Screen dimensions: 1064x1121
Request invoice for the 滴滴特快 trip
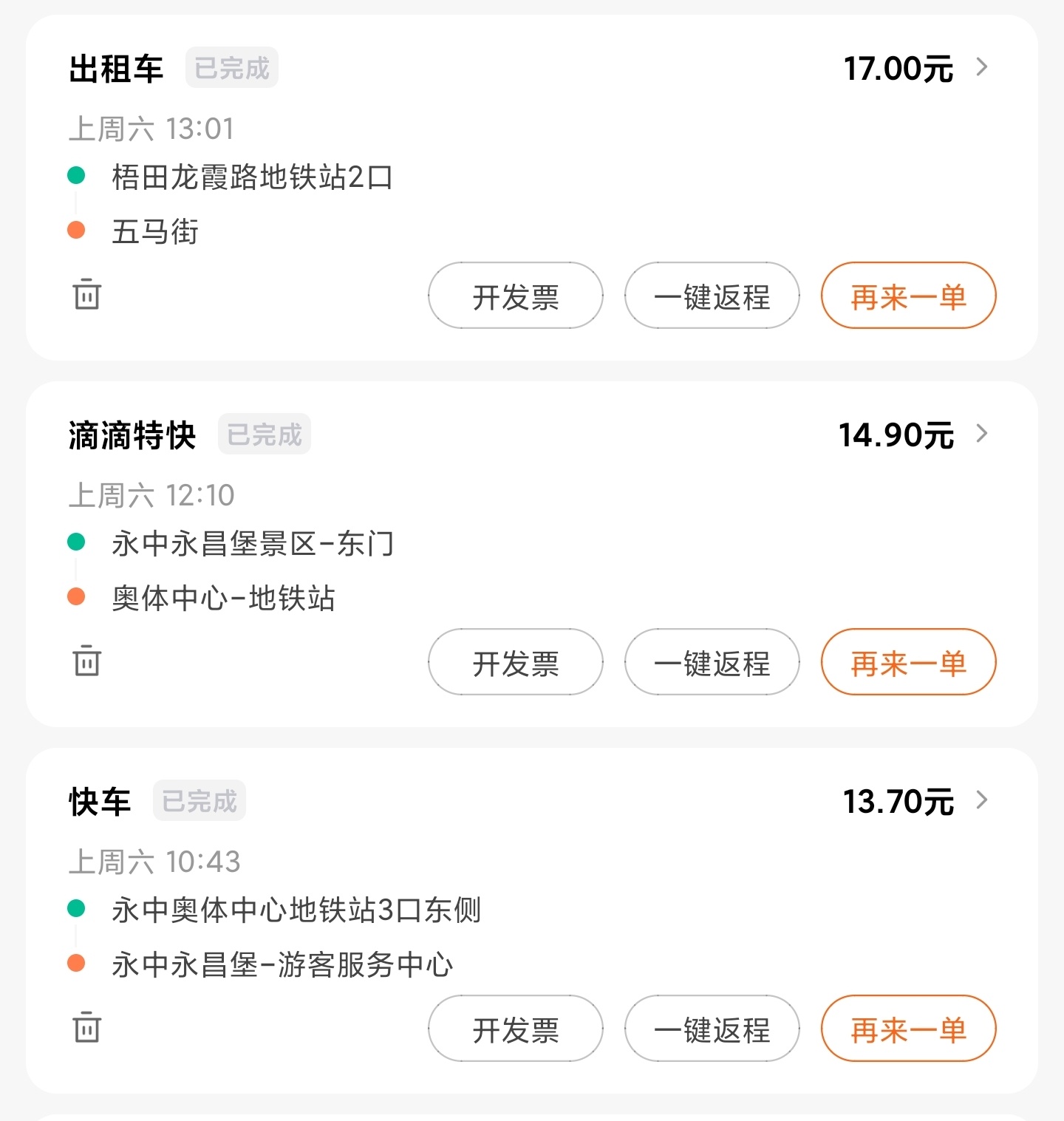pos(516,662)
